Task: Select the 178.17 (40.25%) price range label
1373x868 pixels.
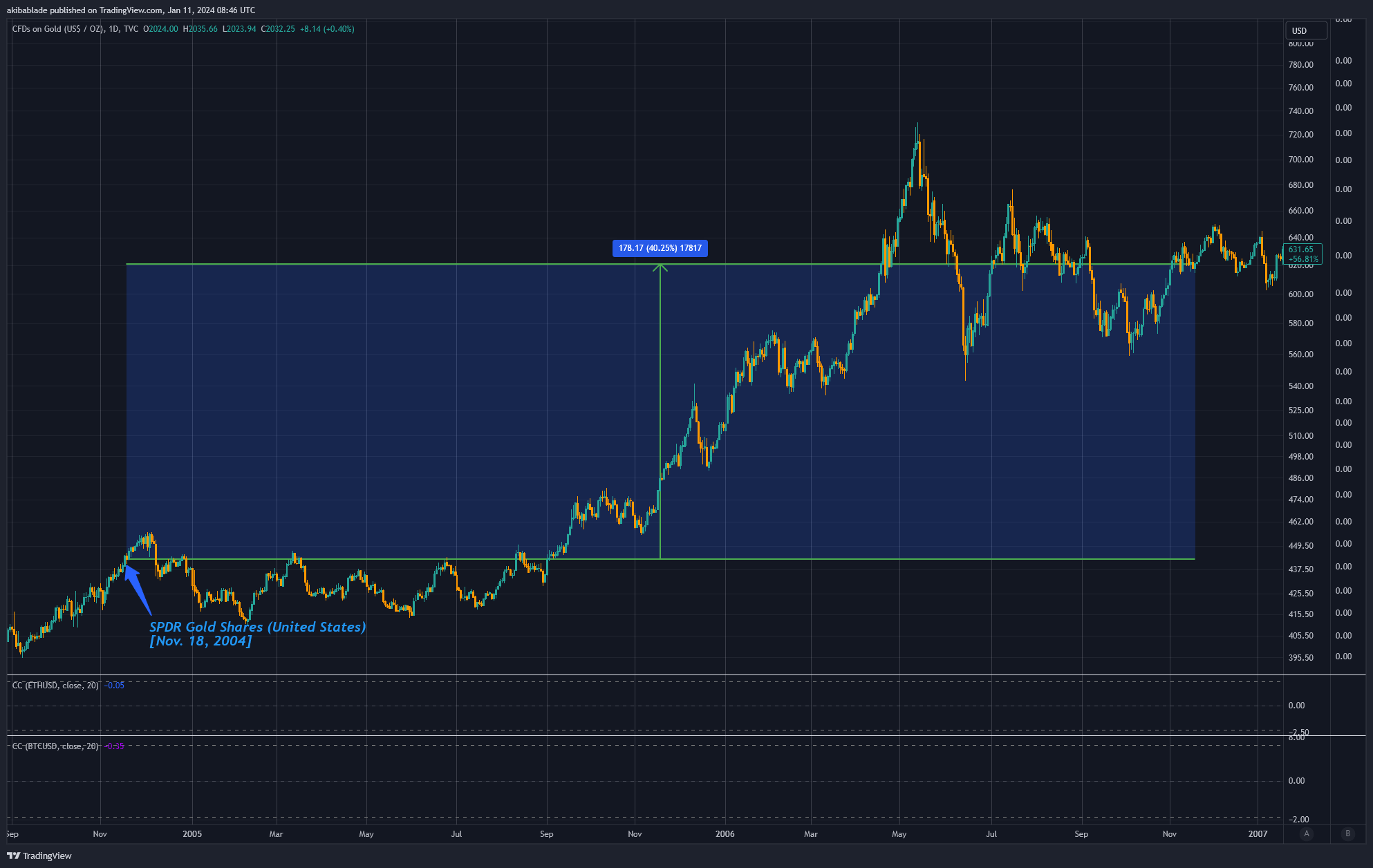Action: click(x=660, y=248)
